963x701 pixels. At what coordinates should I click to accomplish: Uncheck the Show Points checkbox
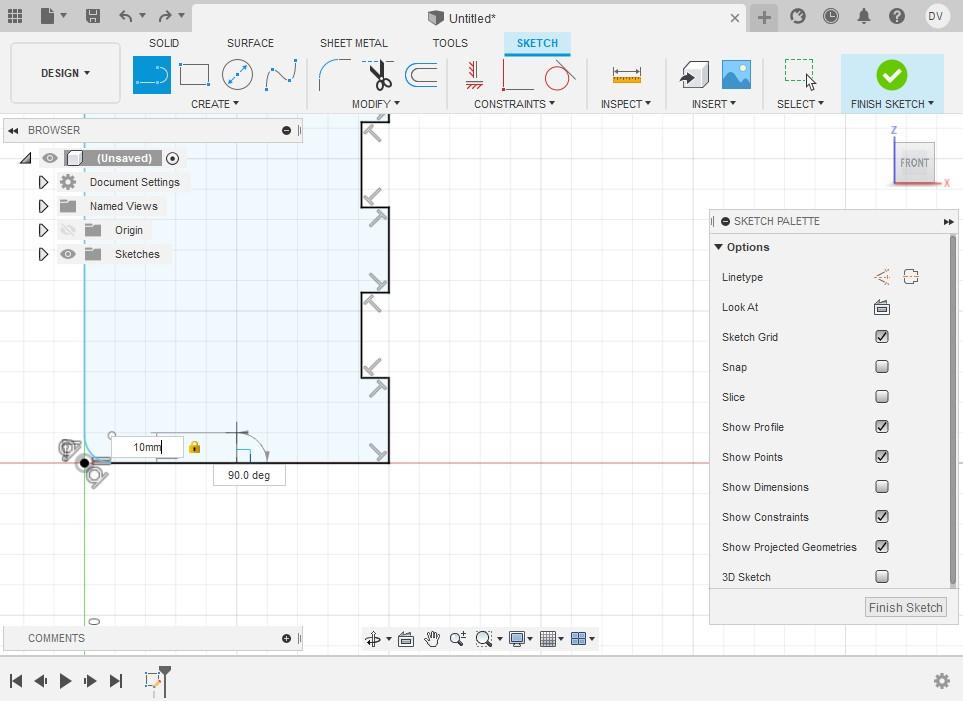click(881, 457)
